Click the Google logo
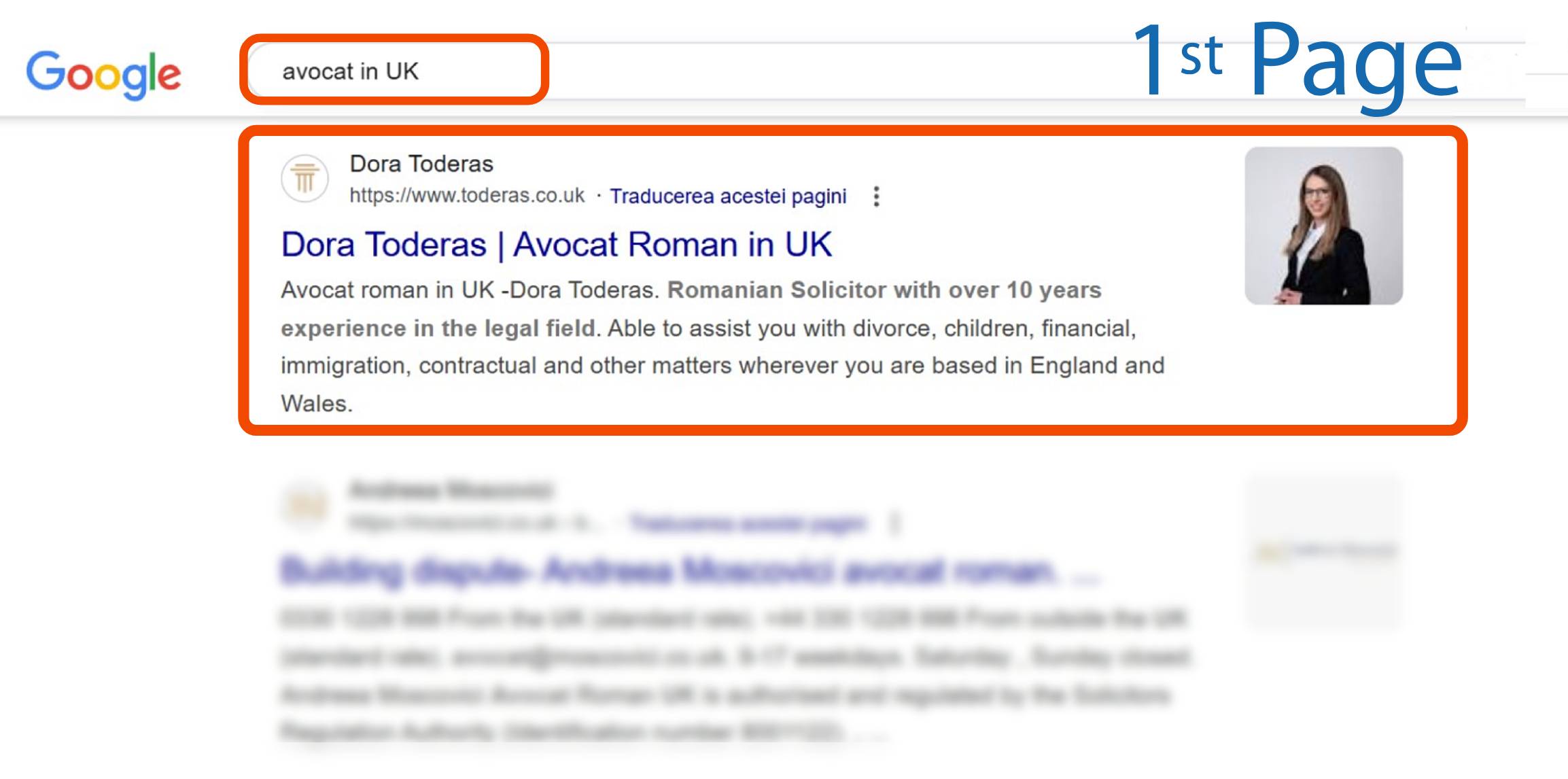 tap(103, 73)
